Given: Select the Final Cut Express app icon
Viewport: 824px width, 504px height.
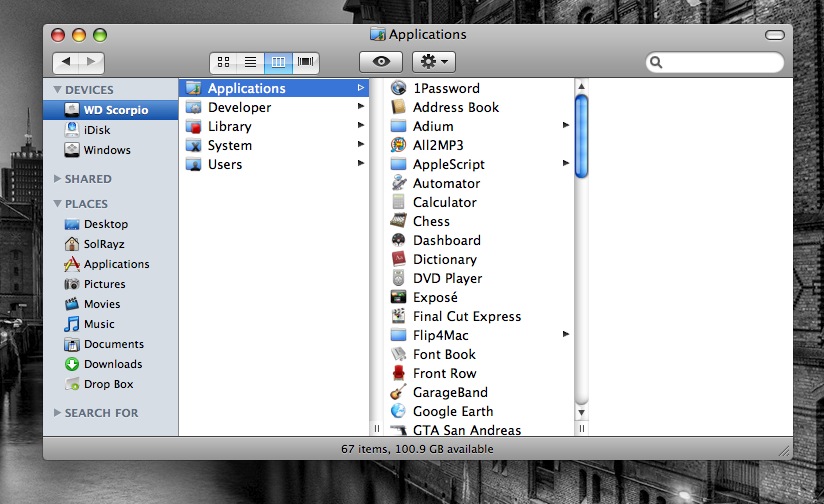Looking at the screenshot, I should [x=398, y=316].
